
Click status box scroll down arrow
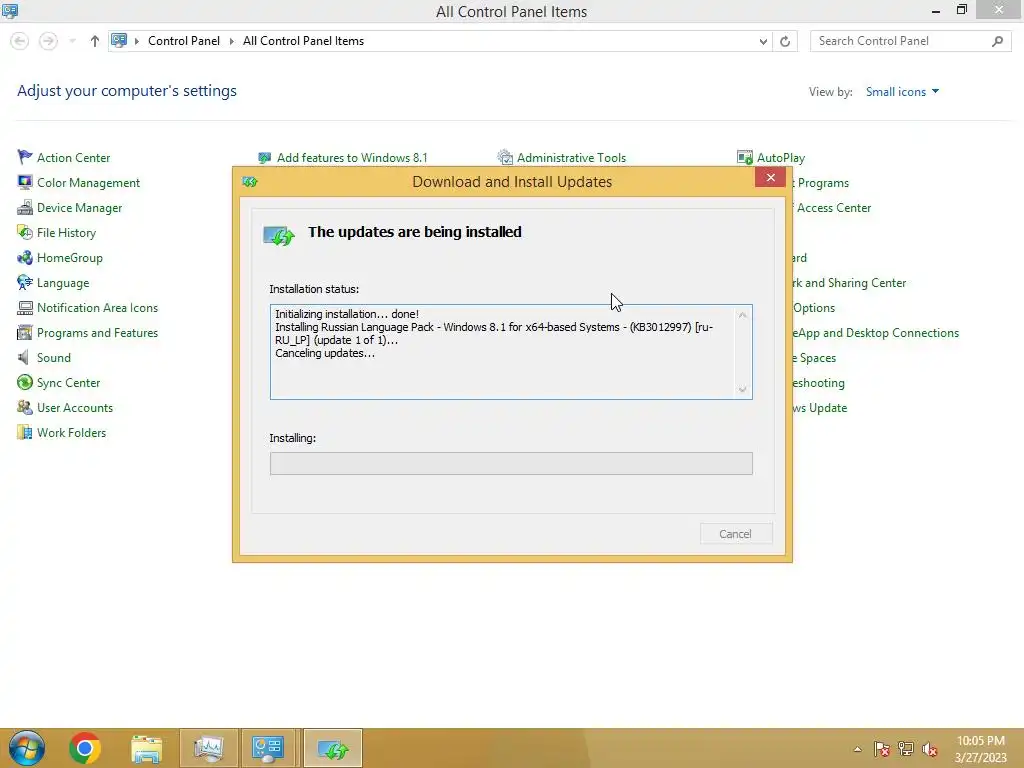742,389
